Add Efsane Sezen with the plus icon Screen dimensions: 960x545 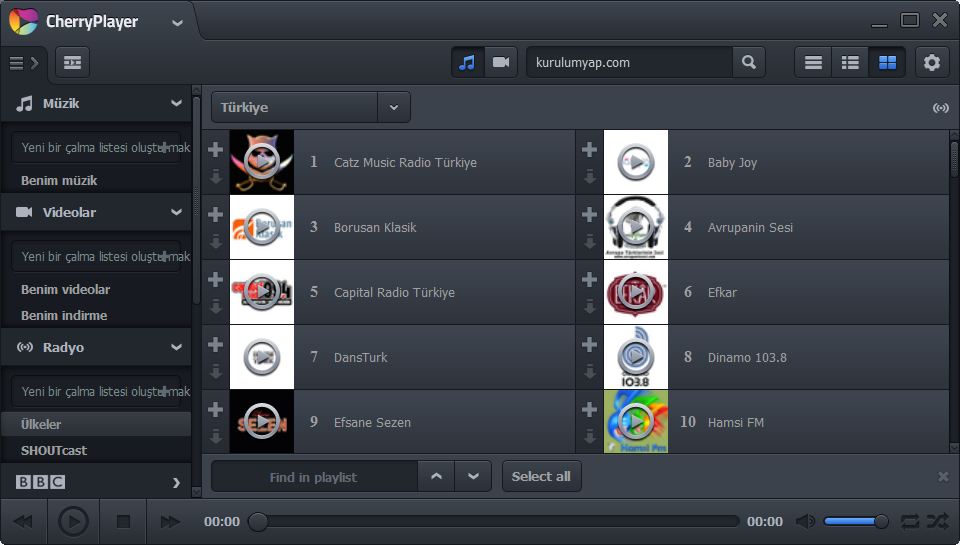coord(215,409)
